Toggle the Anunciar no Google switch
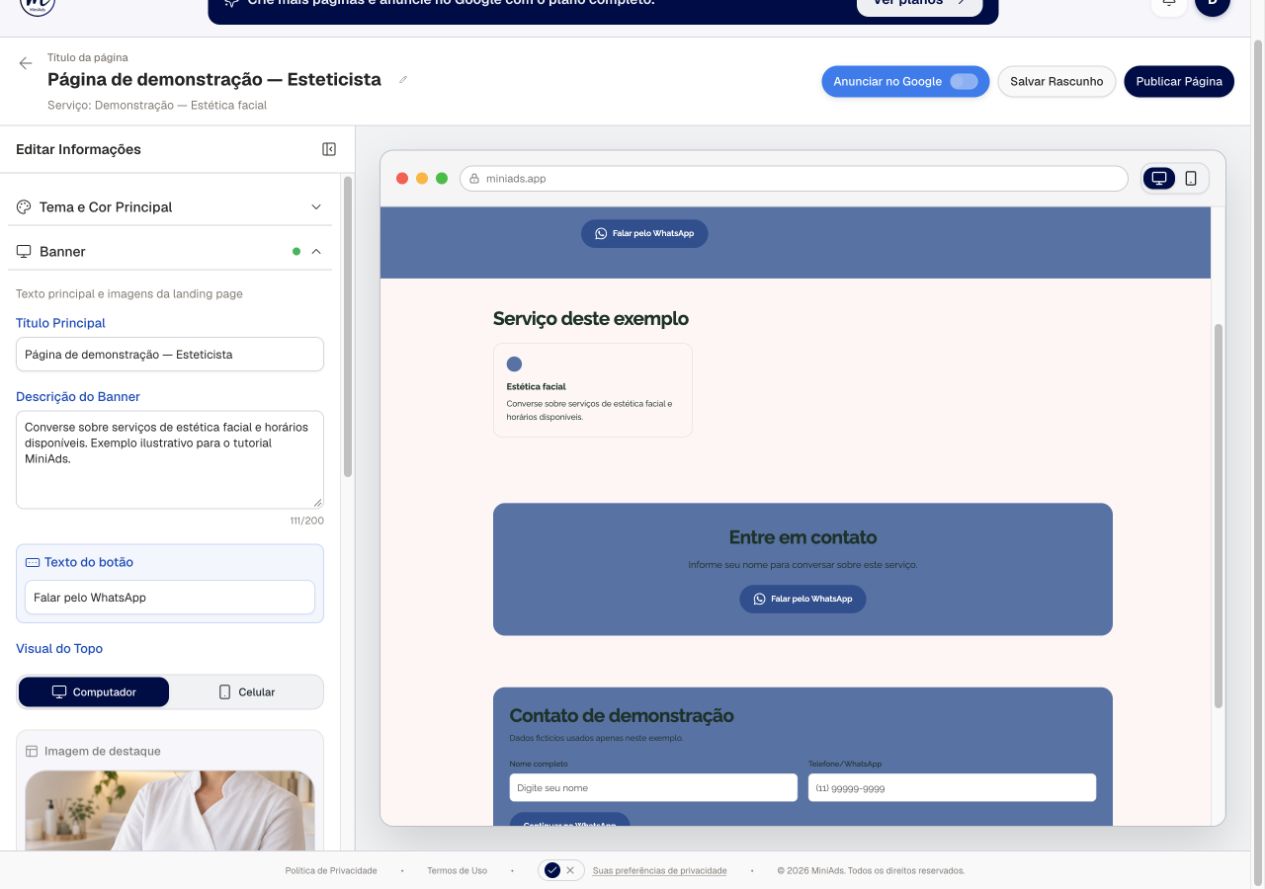 (964, 81)
